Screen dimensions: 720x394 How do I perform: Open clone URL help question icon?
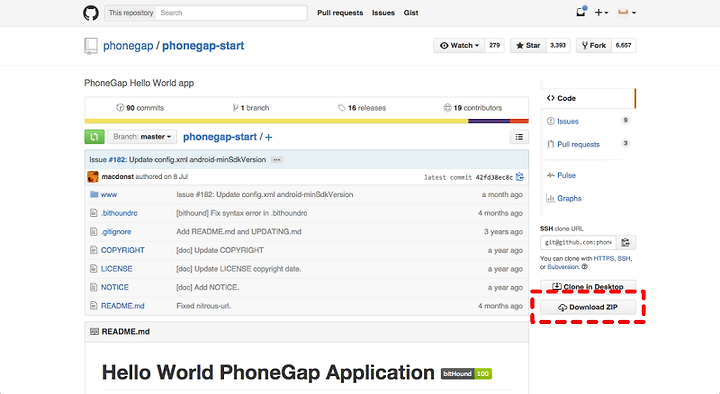[x=585, y=267]
